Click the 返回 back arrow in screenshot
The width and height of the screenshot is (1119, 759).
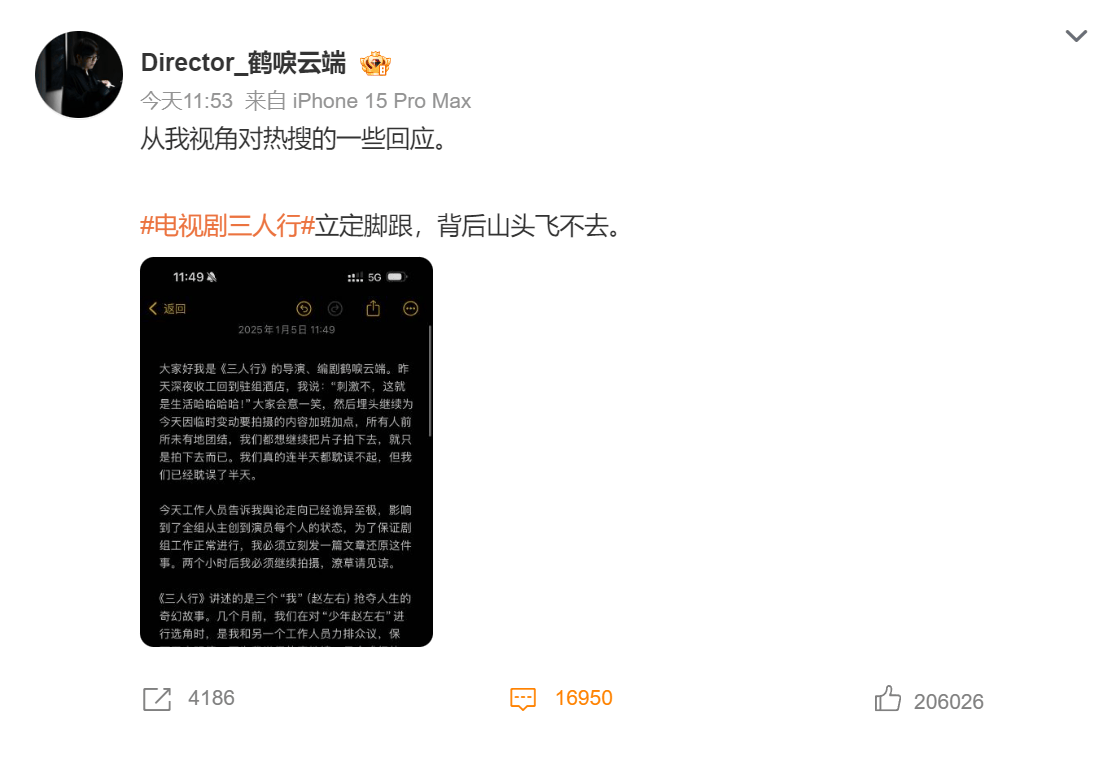coord(168,309)
